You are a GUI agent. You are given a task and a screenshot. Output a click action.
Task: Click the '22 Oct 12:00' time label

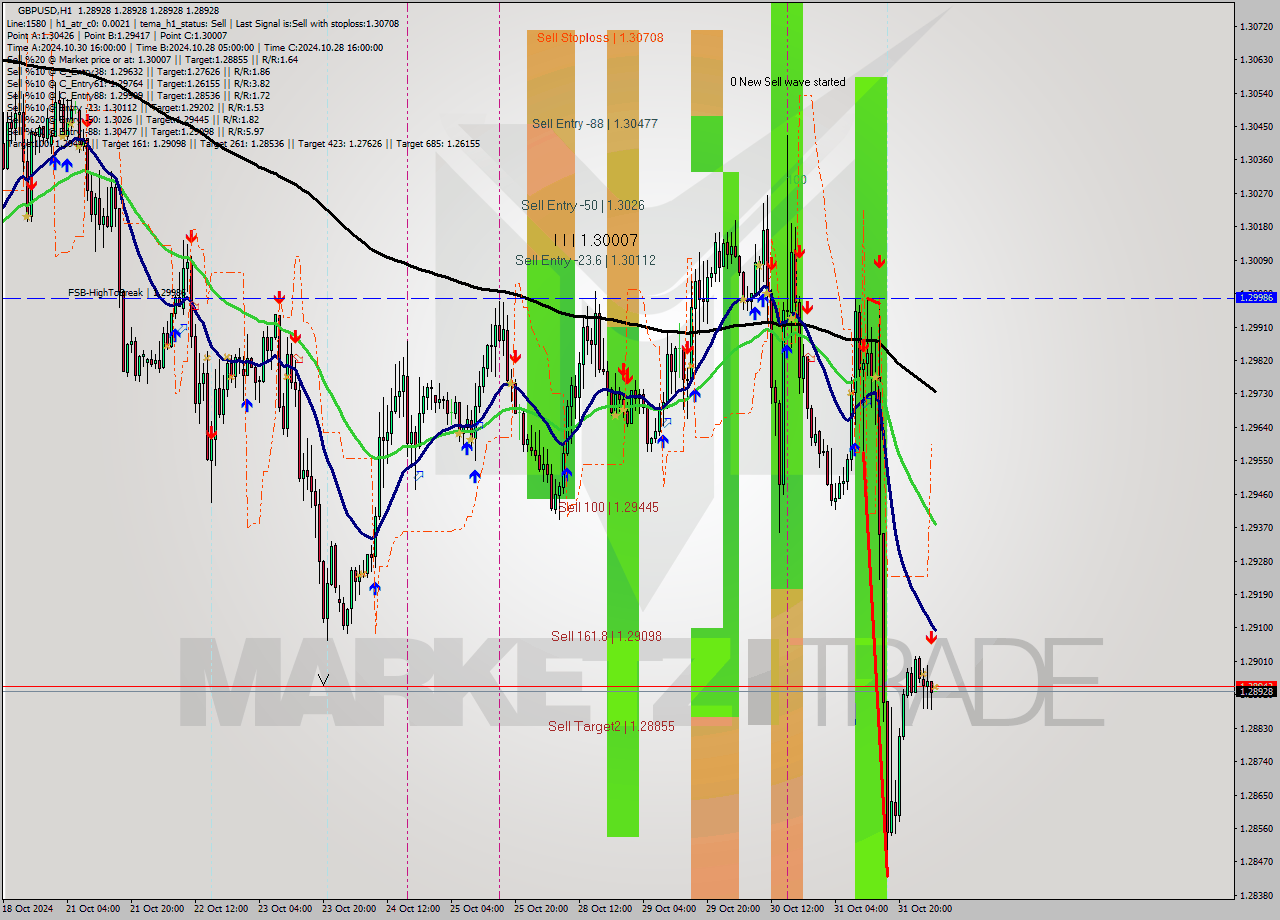coord(221,909)
